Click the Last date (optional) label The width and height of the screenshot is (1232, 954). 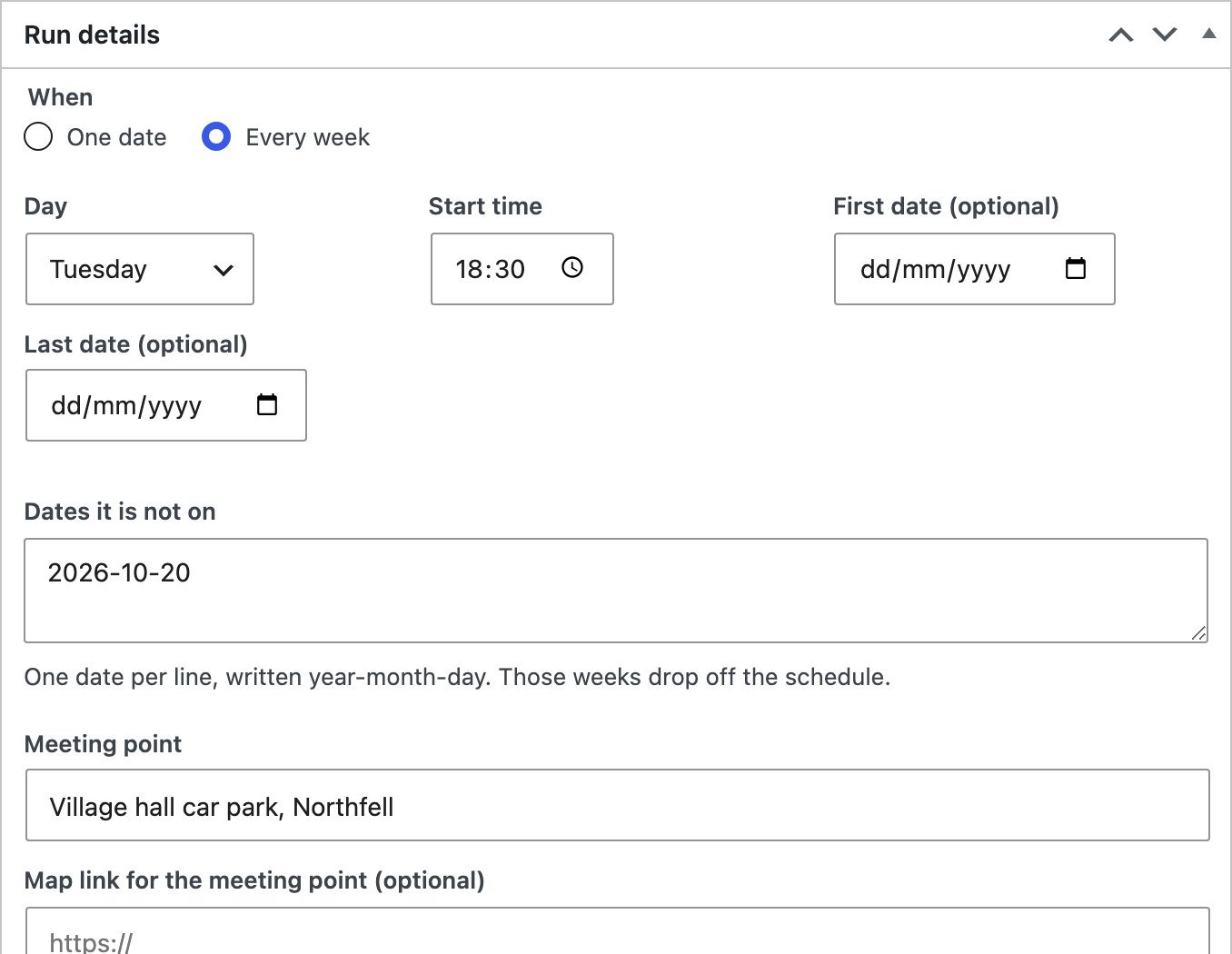pyautogui.click(x=136, y=344)
